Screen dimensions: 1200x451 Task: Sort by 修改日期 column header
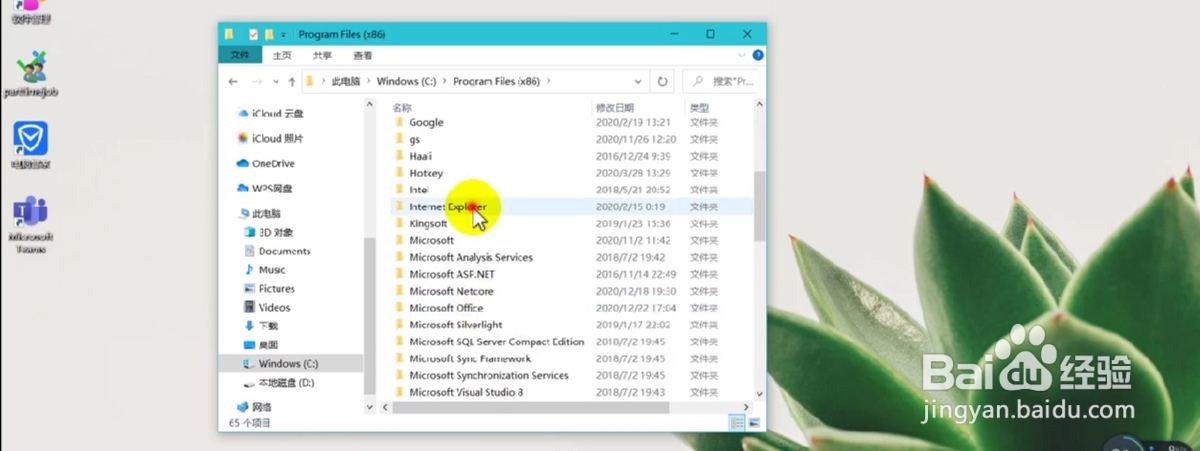tap(615, 107)
